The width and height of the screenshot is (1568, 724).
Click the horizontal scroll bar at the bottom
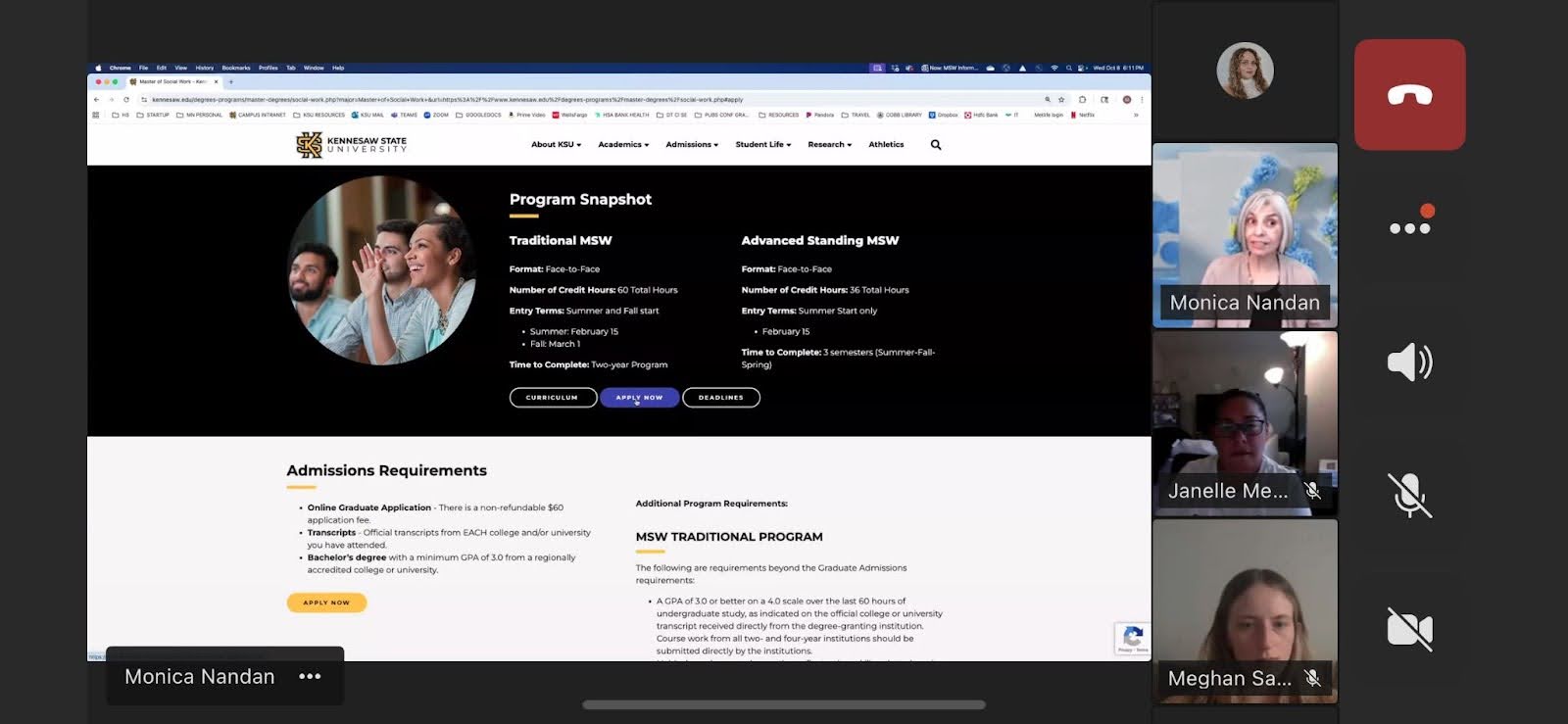click(784, 704)
